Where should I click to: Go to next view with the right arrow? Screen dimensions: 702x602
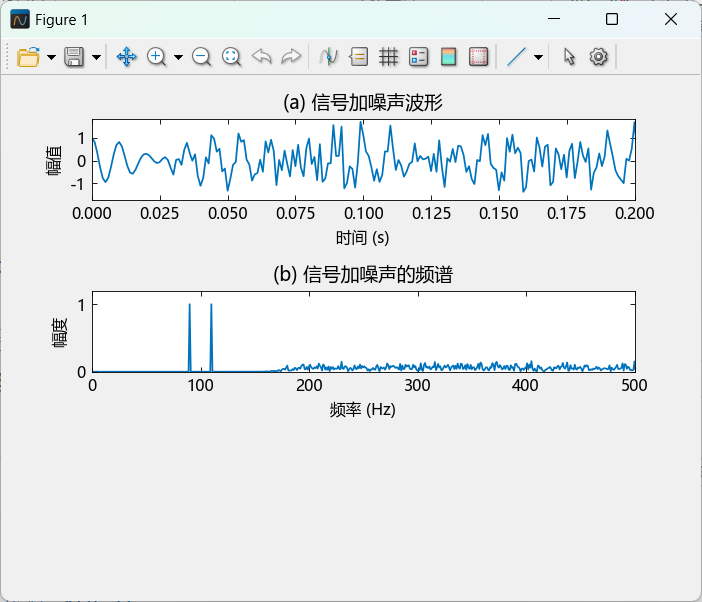[291, 57]
